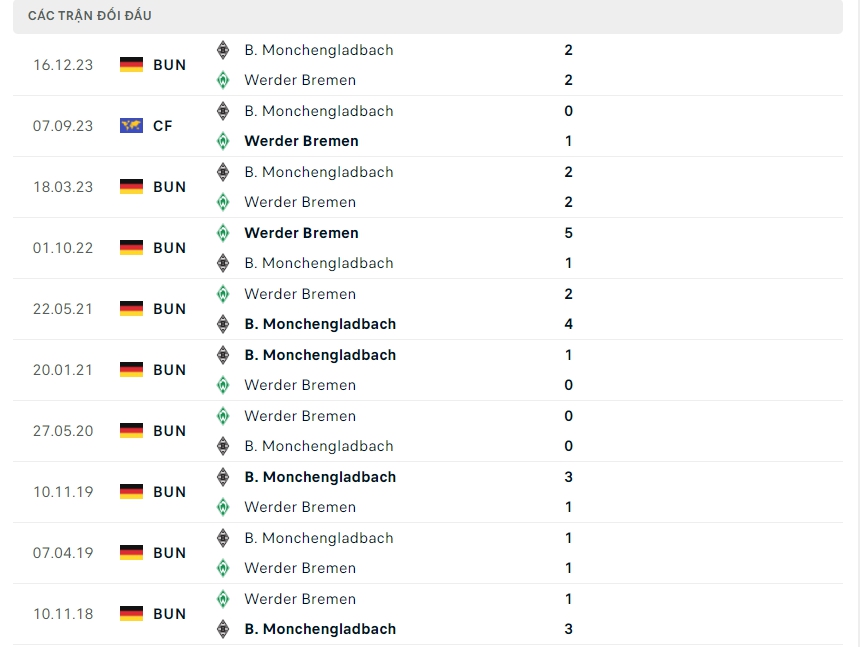This screenshot has width=860, height=647.
Task: Select BUN label on the 18.03.23 row
Action: tap(170, 187)
